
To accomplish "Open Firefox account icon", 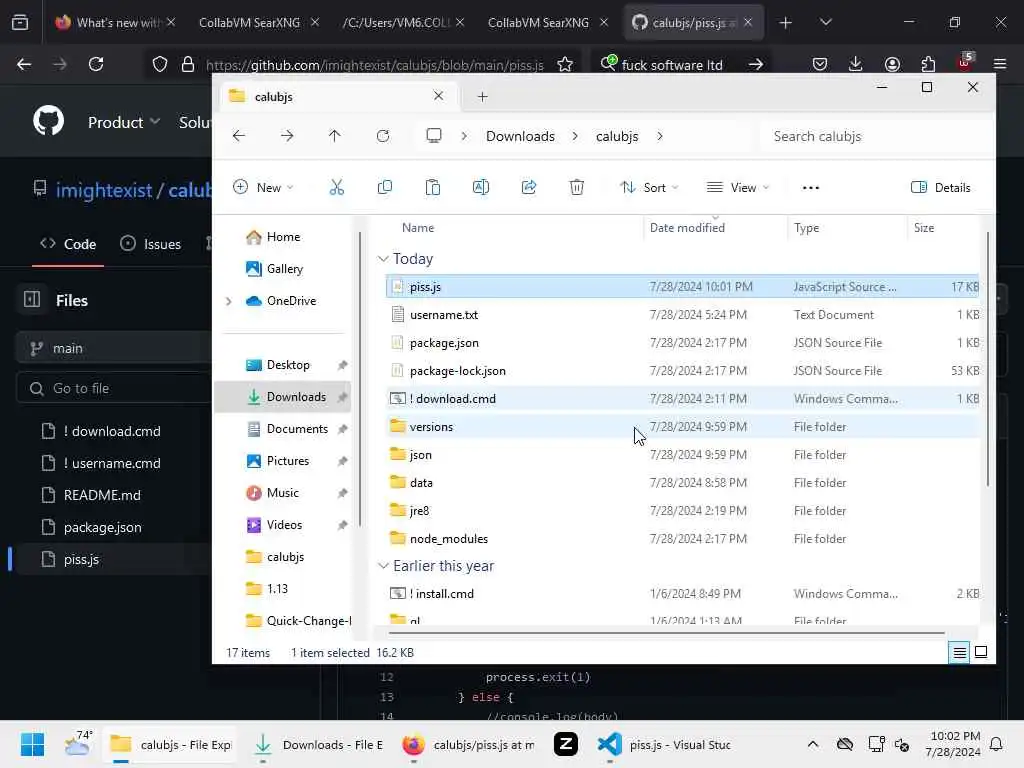I will click(892, 64).
